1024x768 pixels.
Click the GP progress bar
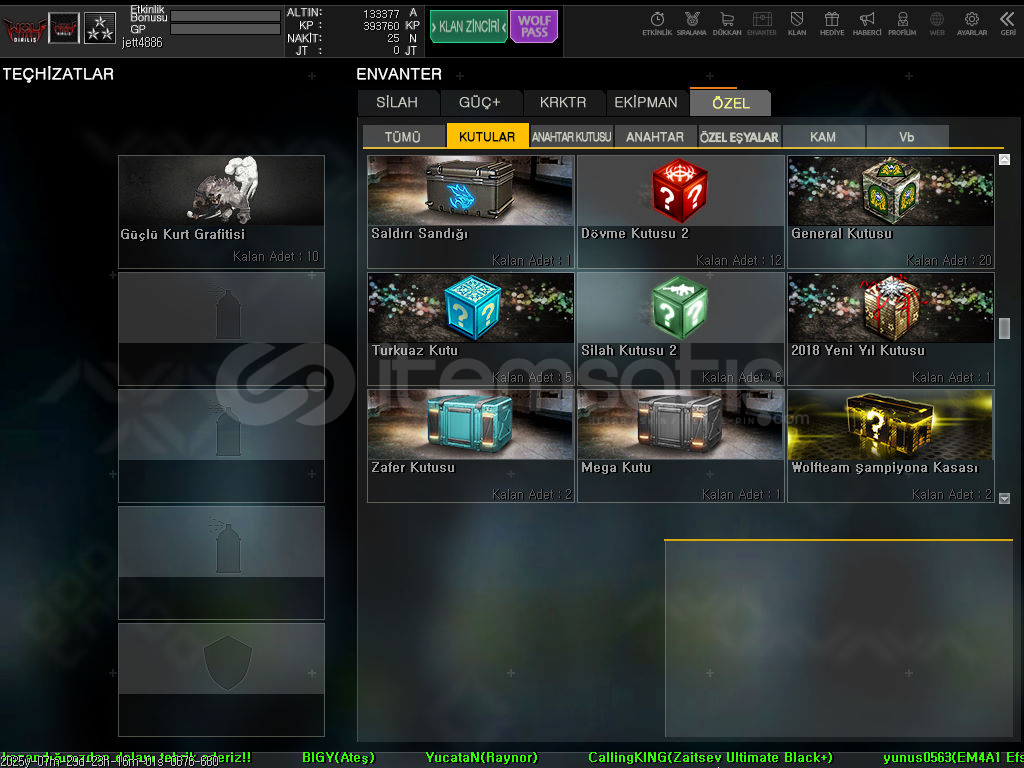[225, 29]
